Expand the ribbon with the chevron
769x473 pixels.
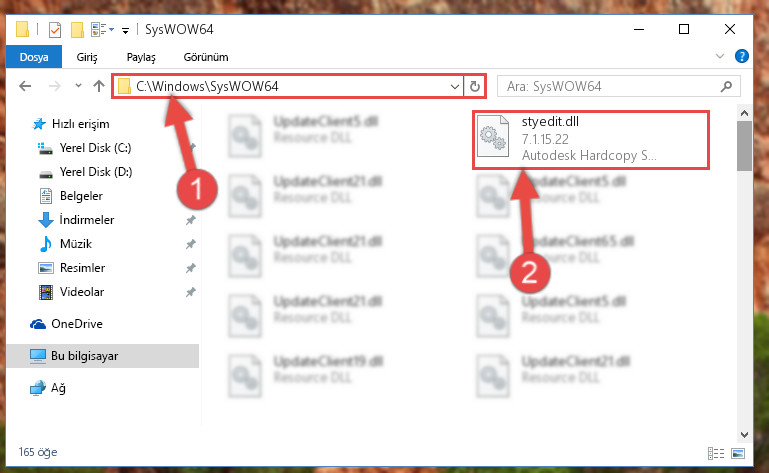point(719,56)
